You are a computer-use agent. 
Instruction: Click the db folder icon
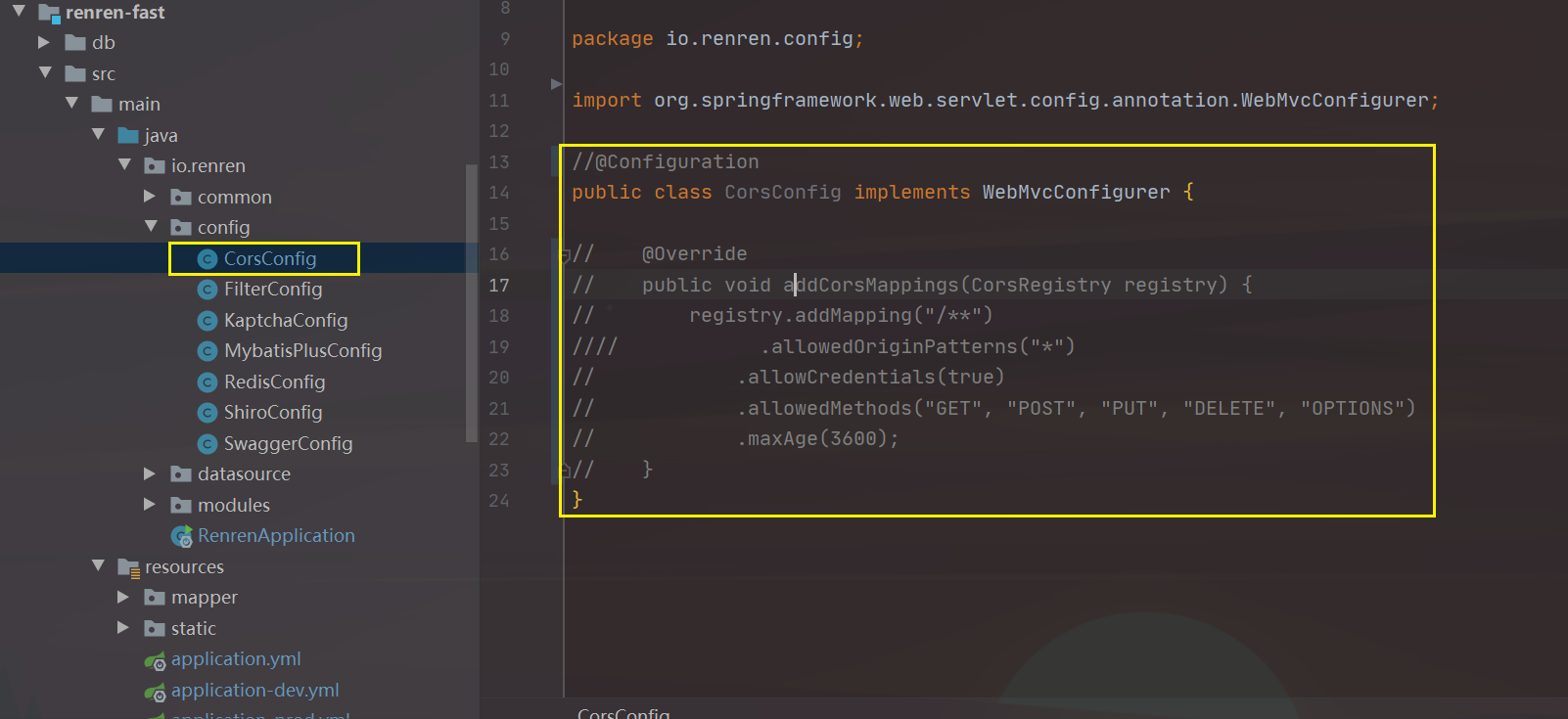click(x=75, y=42)
